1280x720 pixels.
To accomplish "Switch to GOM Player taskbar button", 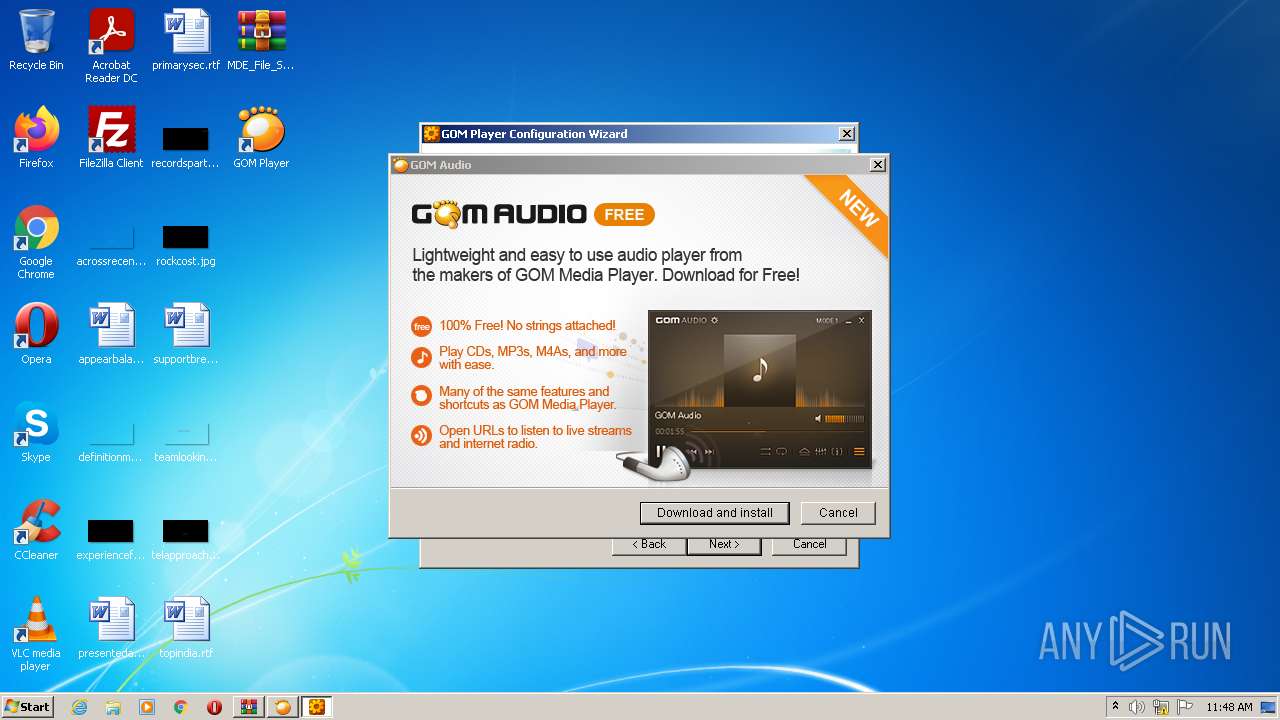I will pos(283,707).
